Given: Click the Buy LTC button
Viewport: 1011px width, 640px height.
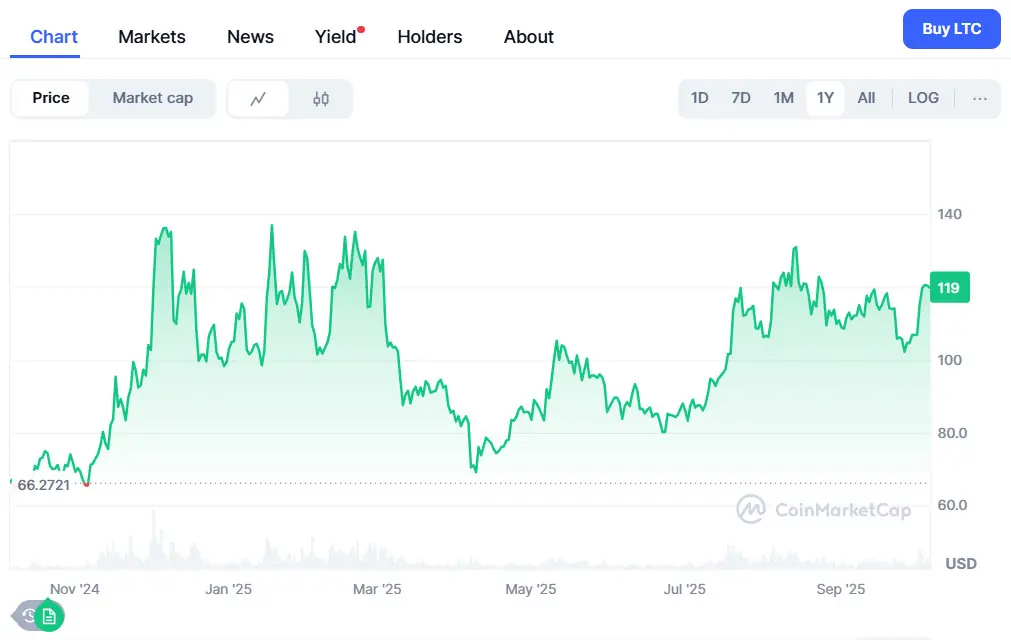Looking at the screenshot, I should (951, 29).
